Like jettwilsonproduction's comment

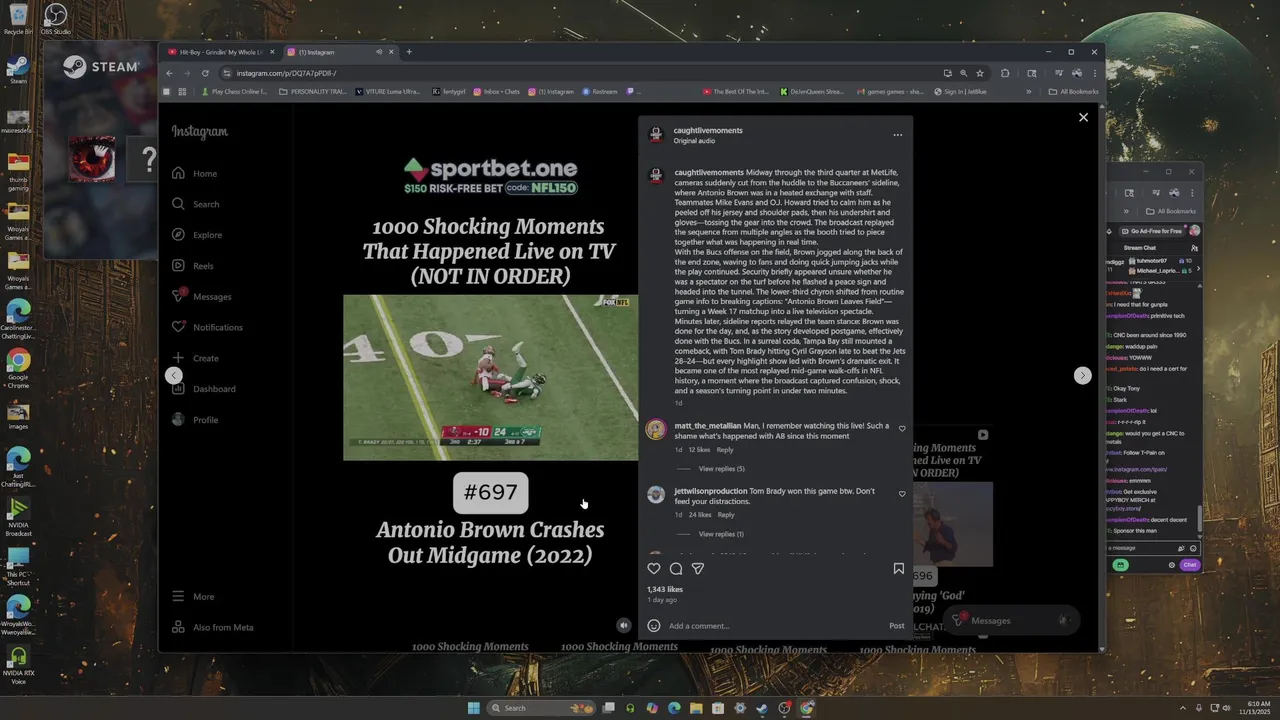click(x=902, y=494)
